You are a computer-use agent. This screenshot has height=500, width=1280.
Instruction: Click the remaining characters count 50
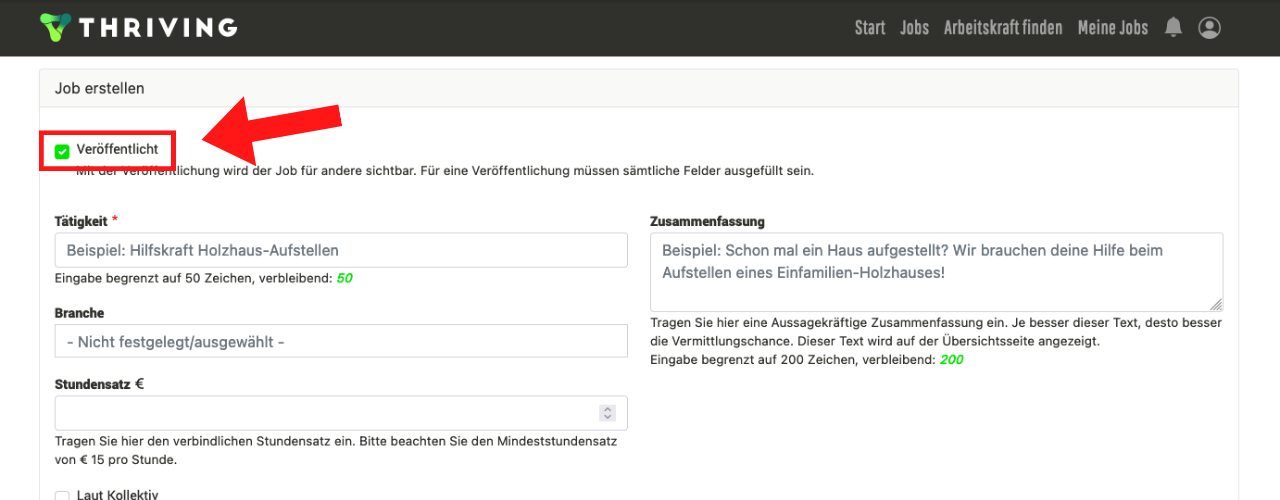click(x=344, y=278)
